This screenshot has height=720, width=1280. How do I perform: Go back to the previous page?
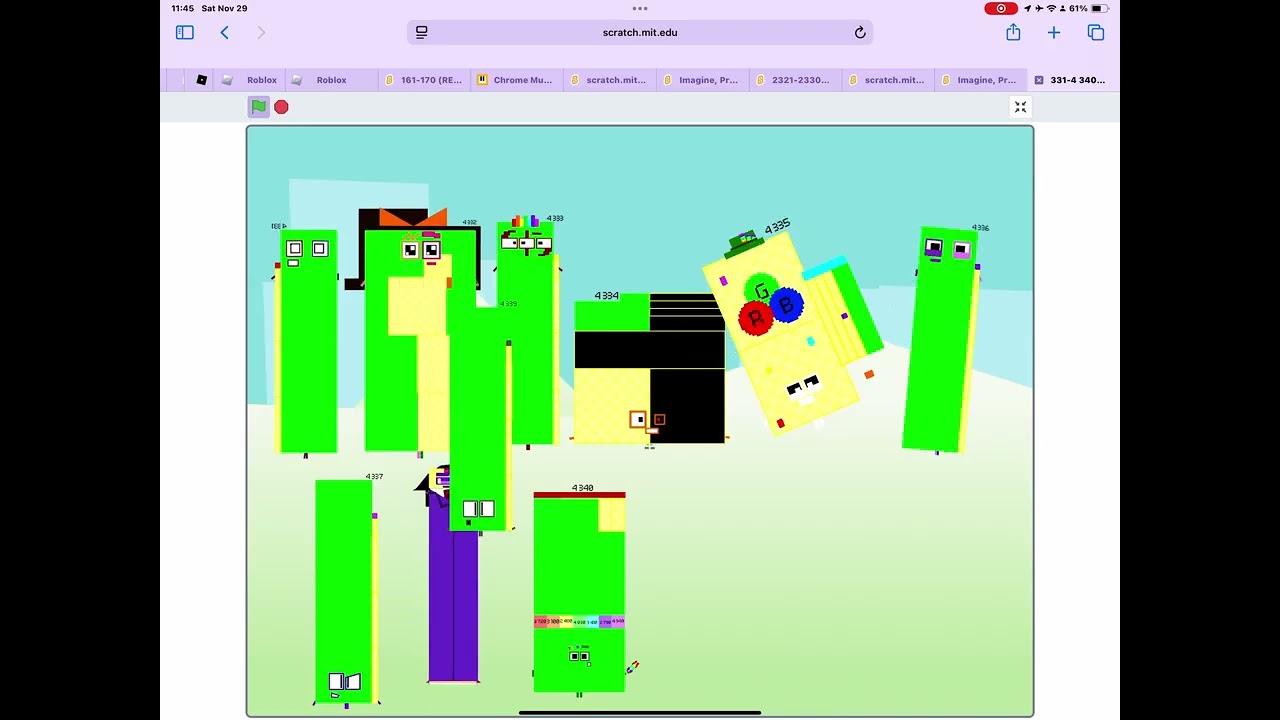(225, 33)
